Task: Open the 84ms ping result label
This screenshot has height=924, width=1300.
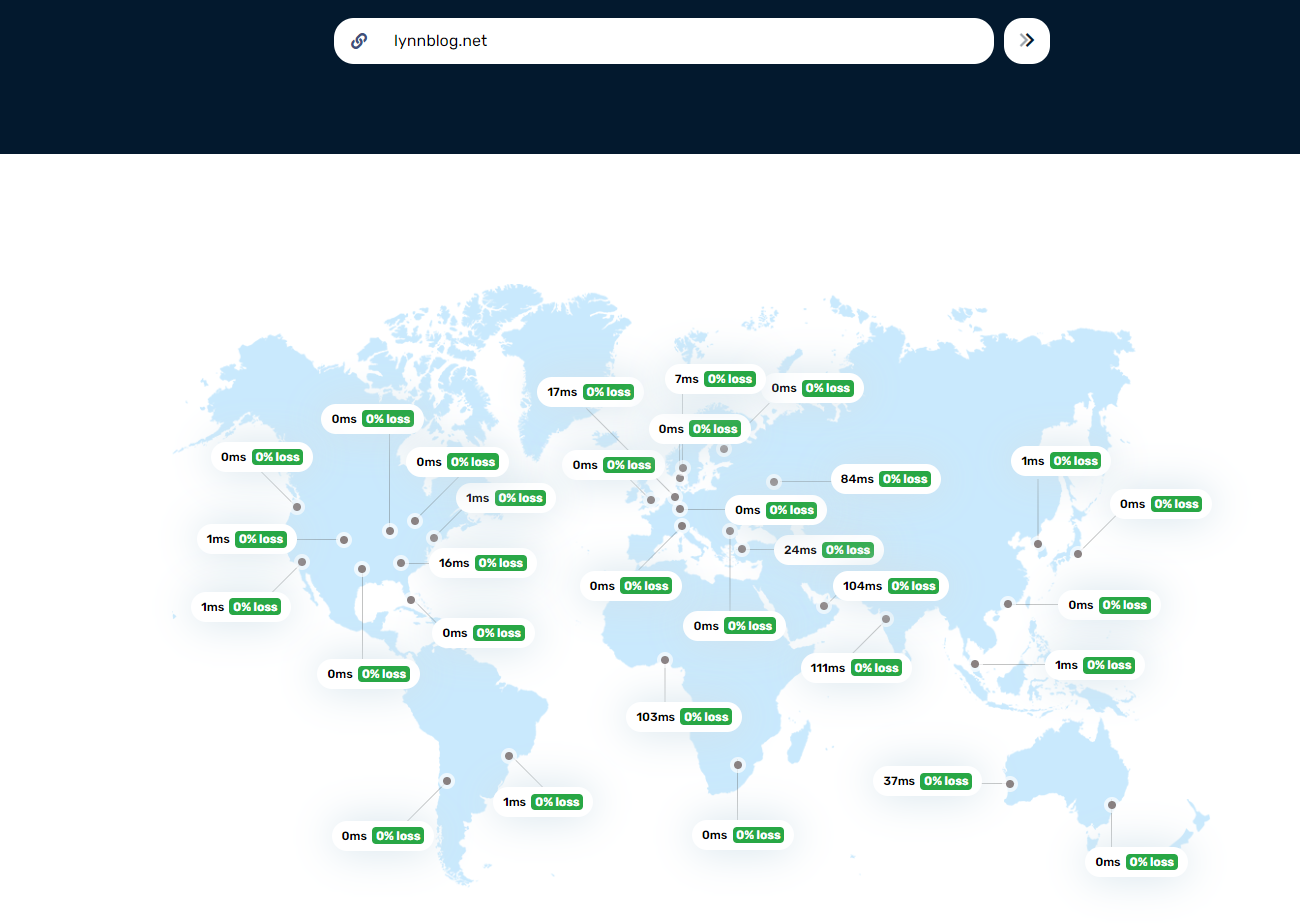Action: pyautogui.click(x=885, y=479)
